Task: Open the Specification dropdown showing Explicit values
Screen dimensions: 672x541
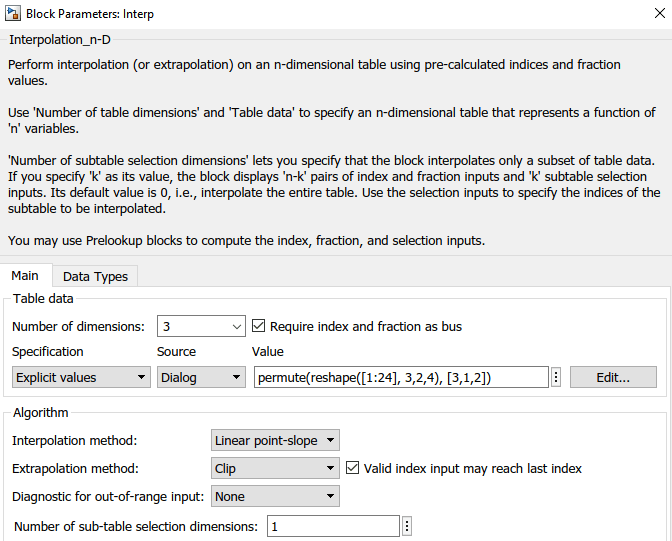Action: point(81,377)
